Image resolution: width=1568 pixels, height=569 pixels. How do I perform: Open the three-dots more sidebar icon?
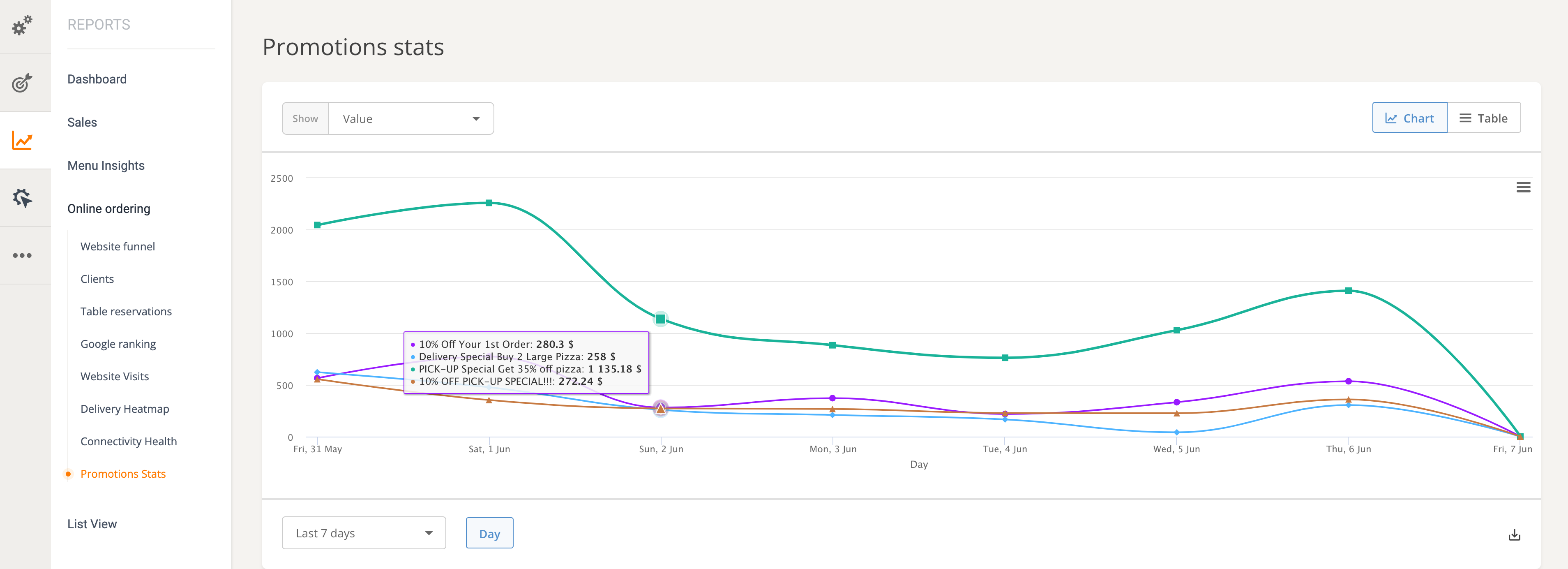[23, 255]
